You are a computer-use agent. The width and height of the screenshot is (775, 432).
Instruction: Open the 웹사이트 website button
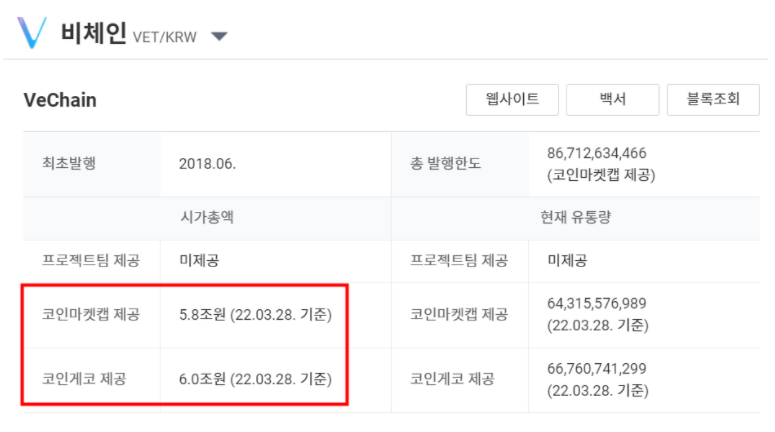click(512, 100)
